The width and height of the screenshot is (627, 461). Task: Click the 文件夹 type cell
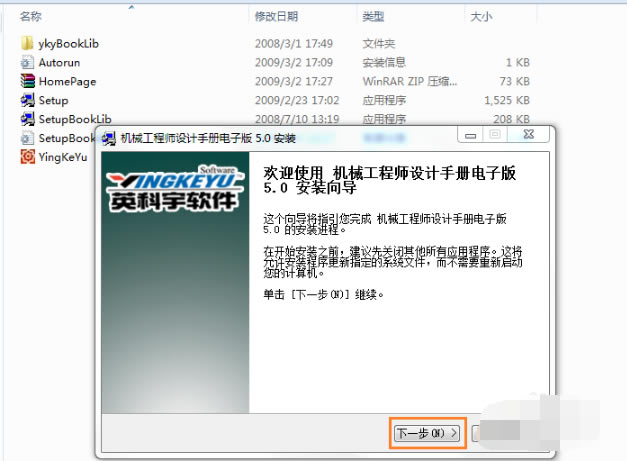click(379, 43)
